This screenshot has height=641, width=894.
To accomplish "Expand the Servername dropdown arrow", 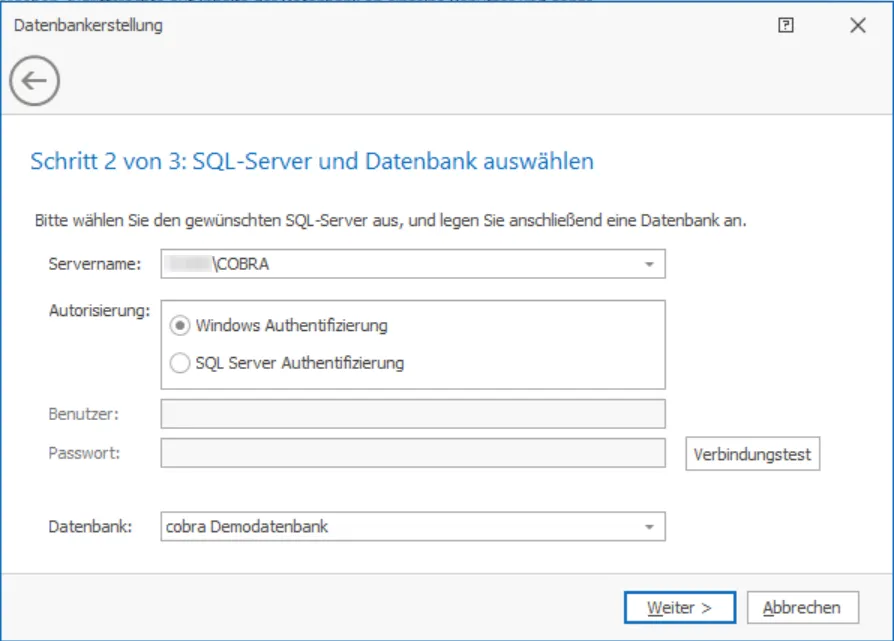I will pos(649,264).
